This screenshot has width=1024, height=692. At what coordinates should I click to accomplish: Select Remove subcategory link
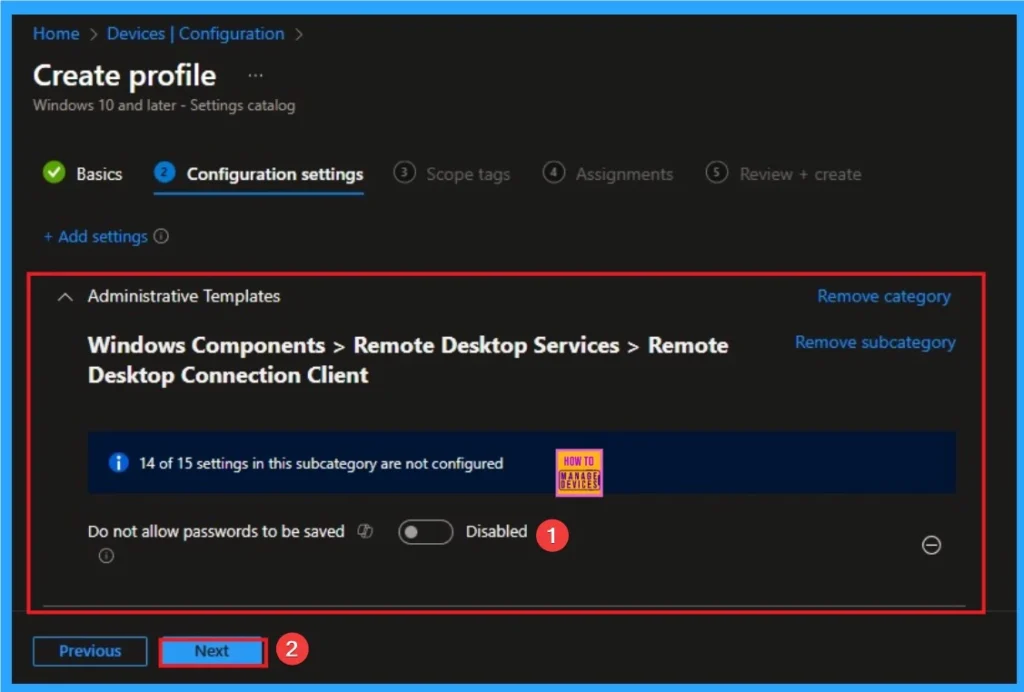tap(874, 342)
